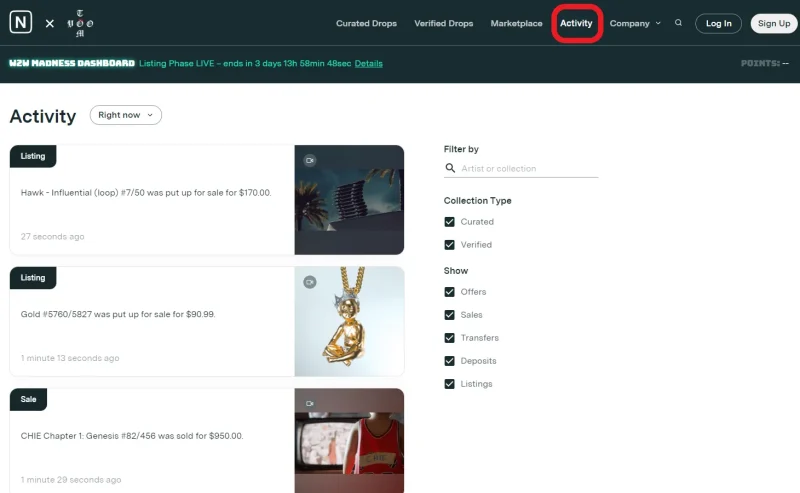Disable the Sales filter checkbox

(450, 315)
